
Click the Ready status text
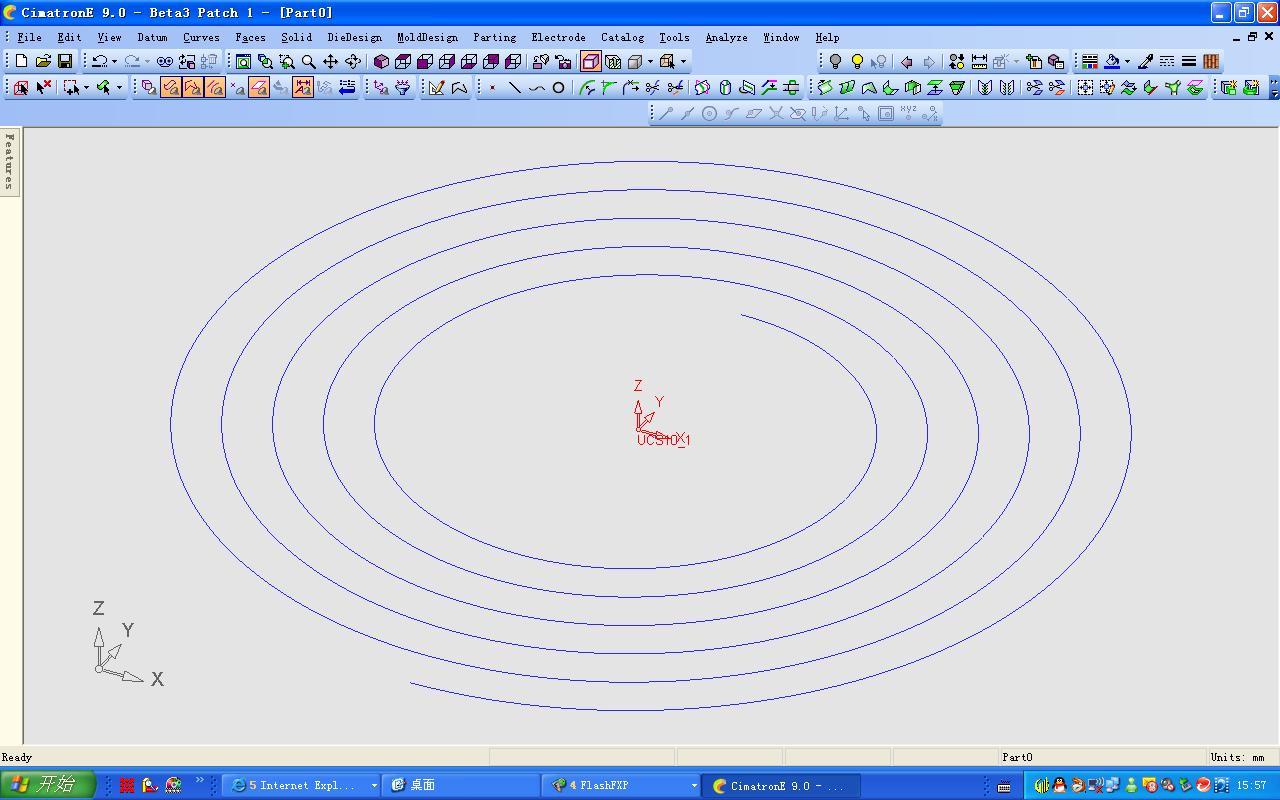pos(17,757)
